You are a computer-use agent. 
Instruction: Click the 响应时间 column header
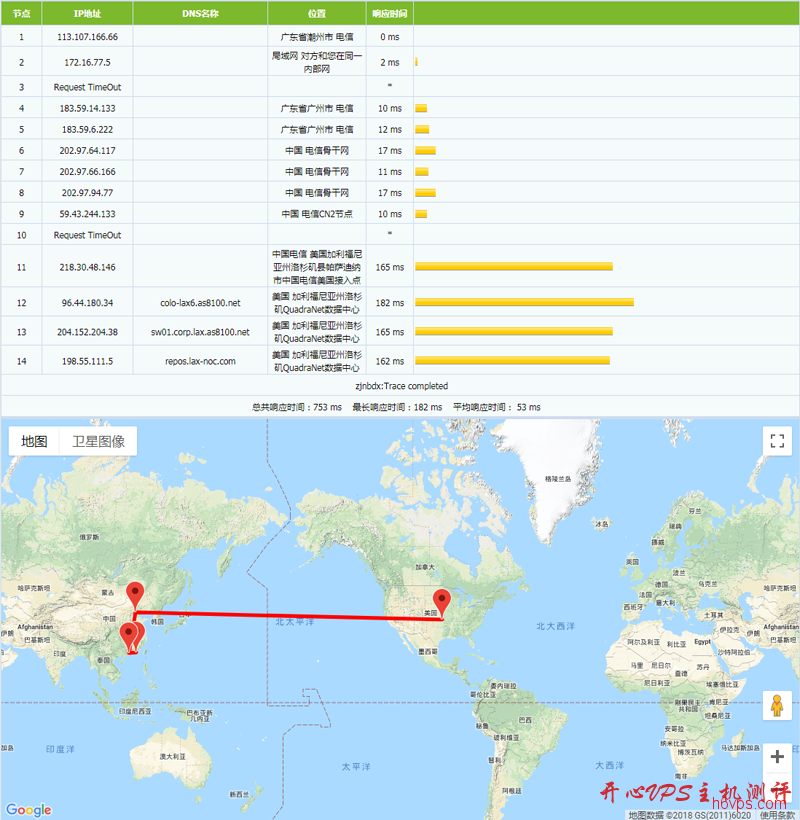point(389,13)
